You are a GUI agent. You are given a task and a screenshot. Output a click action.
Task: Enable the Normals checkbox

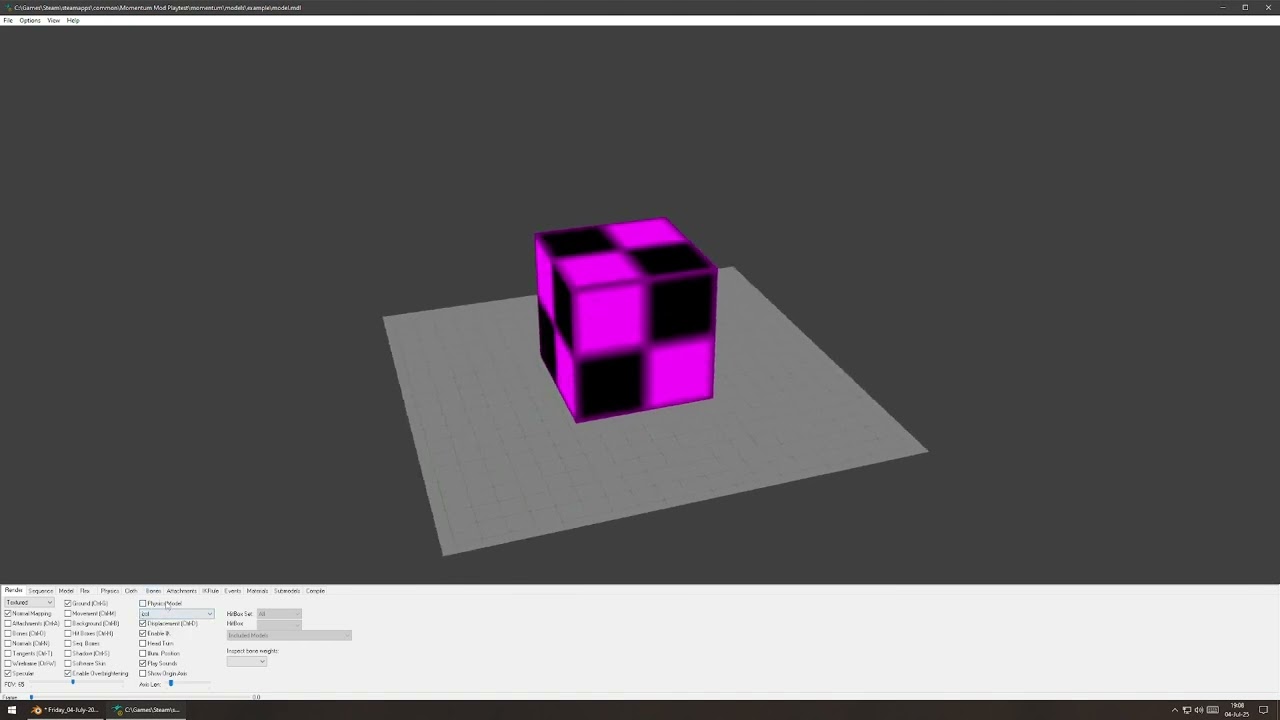tap(8, 644)
